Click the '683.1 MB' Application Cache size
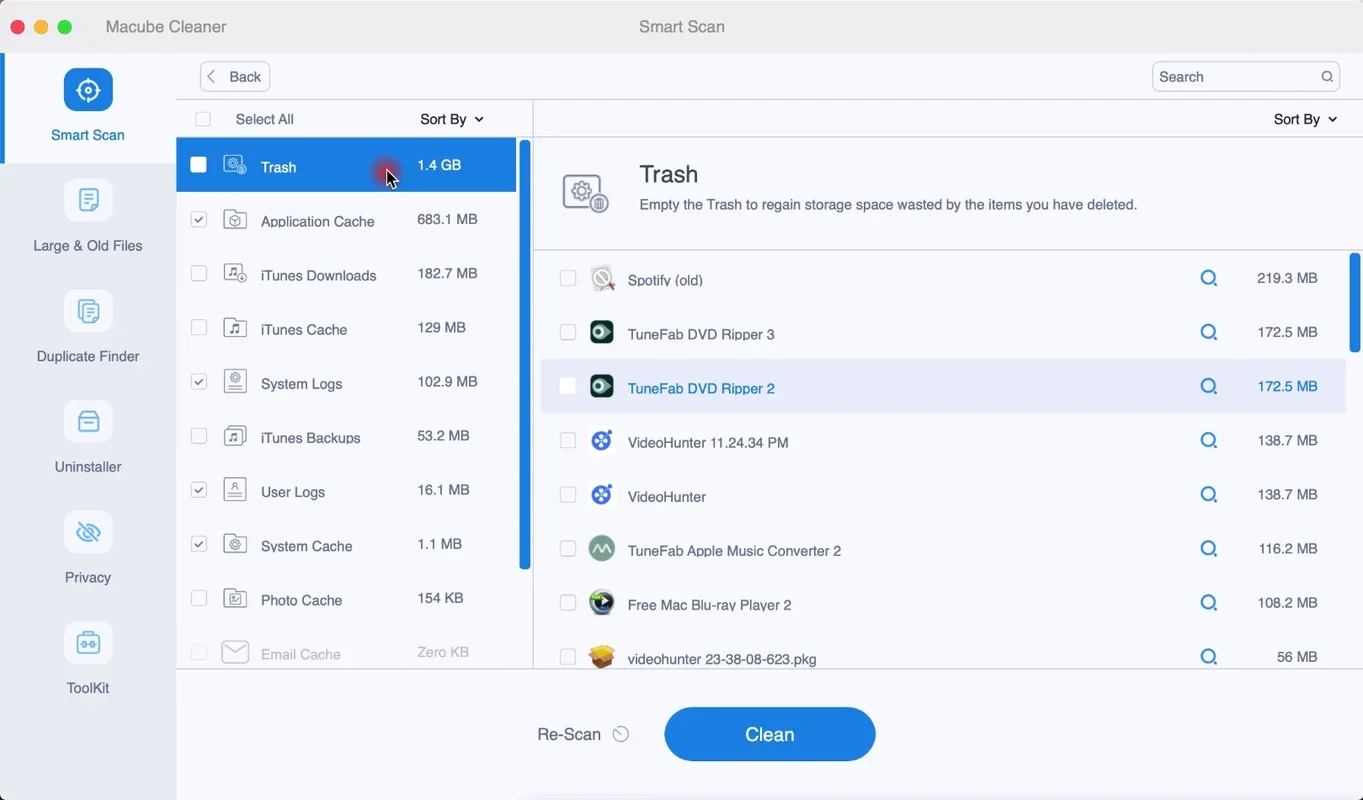The width and height of the screenshot is (1363, 800). [447, 219]
